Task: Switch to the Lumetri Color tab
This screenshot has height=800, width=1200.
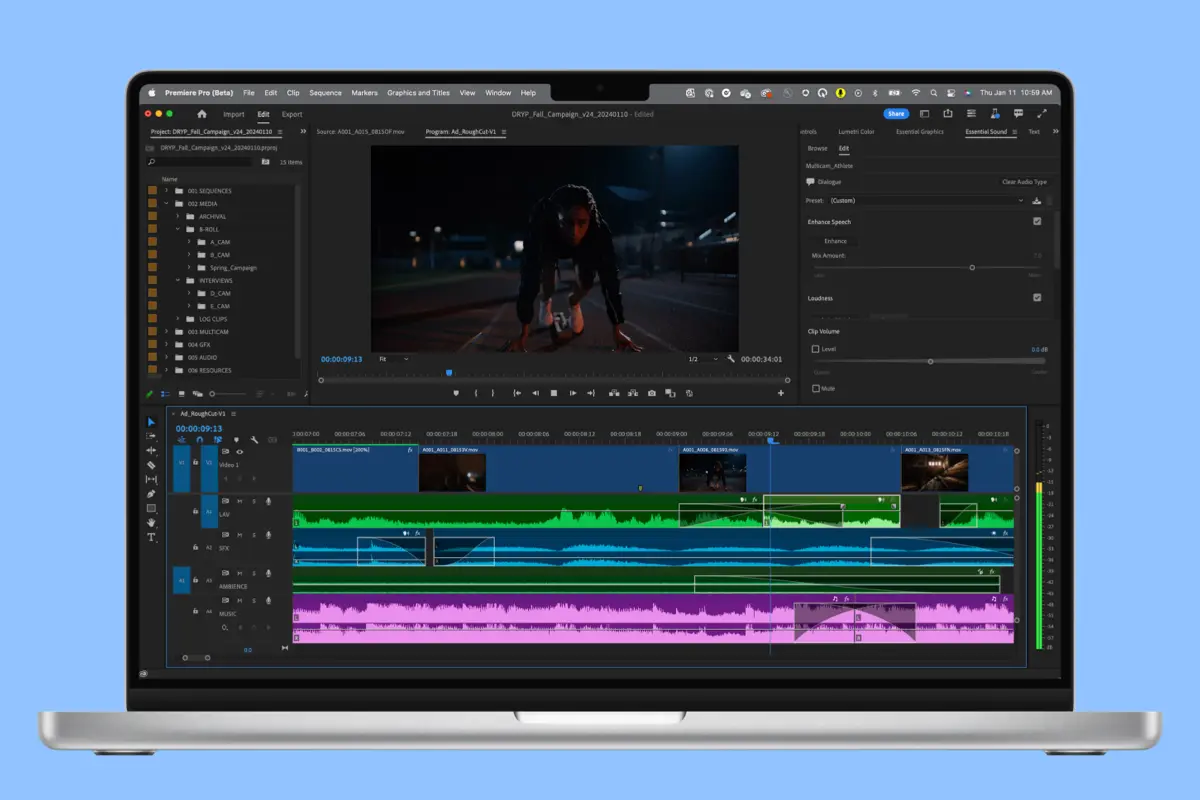Action: tap(856, 132)
